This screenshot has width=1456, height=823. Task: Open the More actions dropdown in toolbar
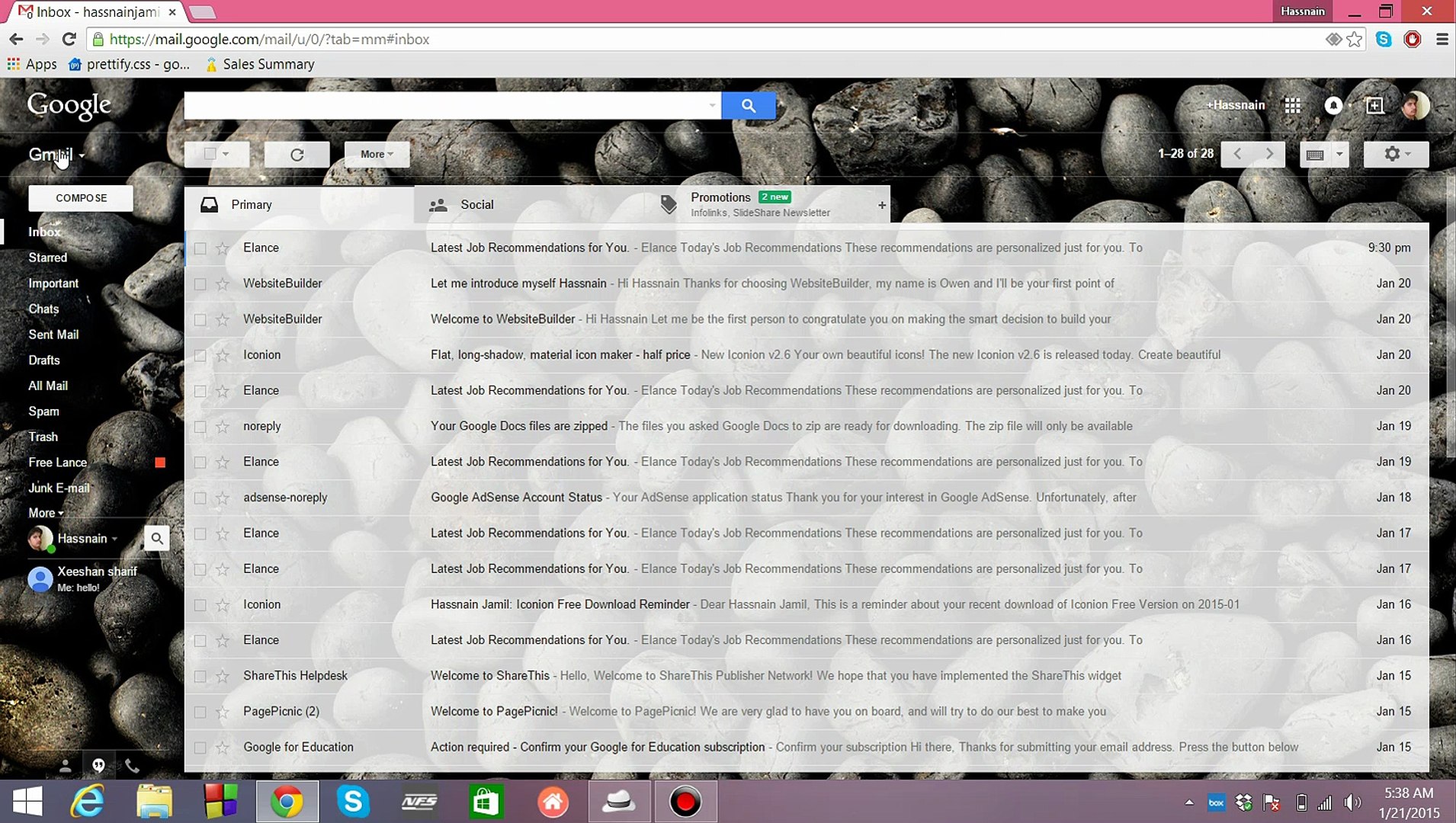point(375,154)
